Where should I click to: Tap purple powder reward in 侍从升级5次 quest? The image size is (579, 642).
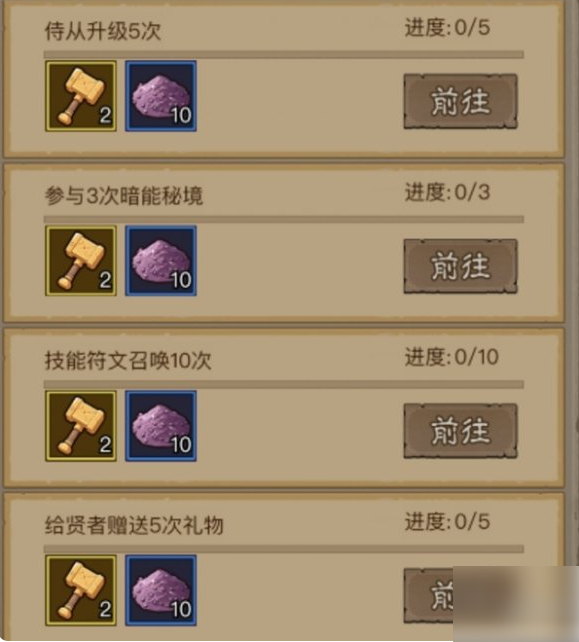click(x=161, y=96)
